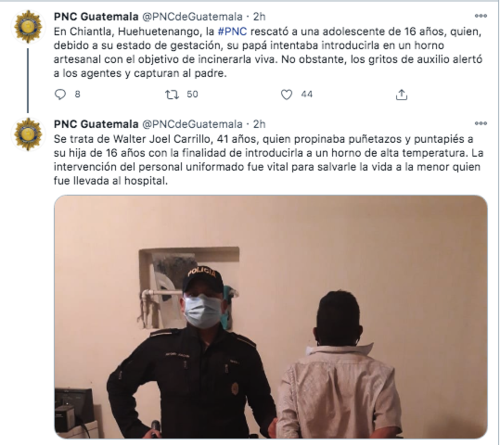This screenshot has width=500, height=445.
Task: Retweet the Chiantla rescue tweet
Action: [x=172, y=95]
